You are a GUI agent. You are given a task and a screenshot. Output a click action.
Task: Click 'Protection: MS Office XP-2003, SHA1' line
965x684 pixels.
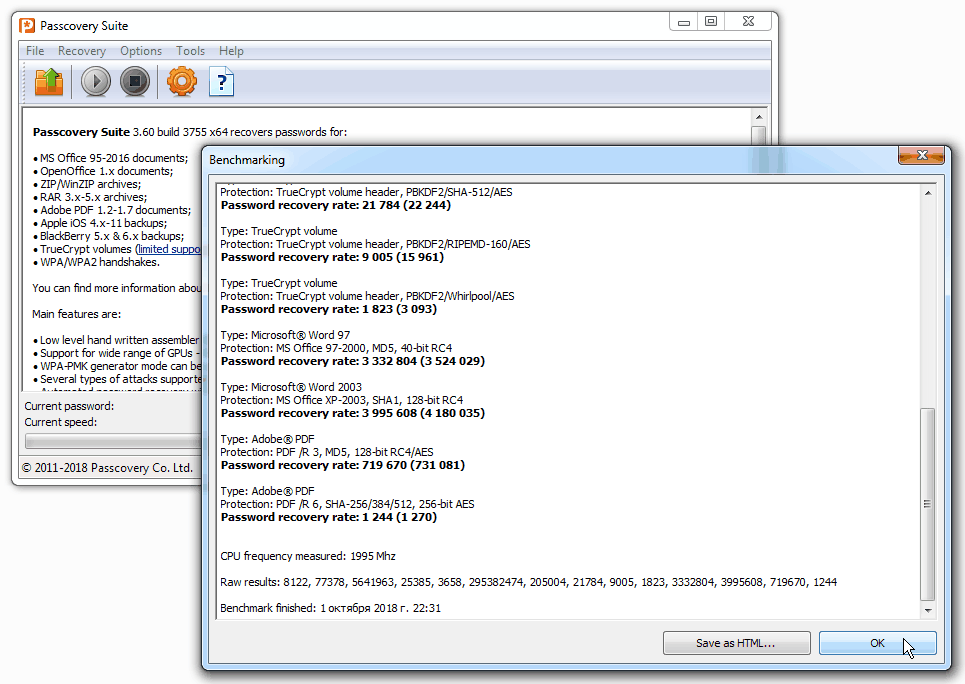342,400
